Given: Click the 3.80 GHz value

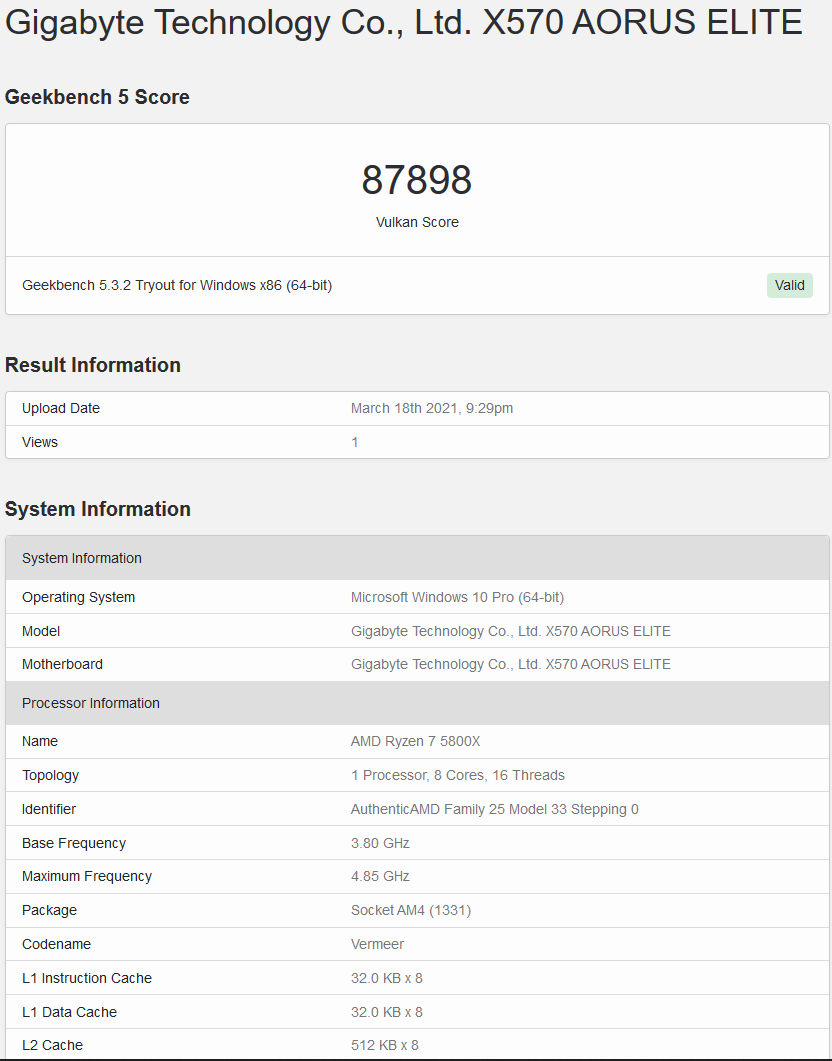Looking at the screenshot, I should point(380,842).
